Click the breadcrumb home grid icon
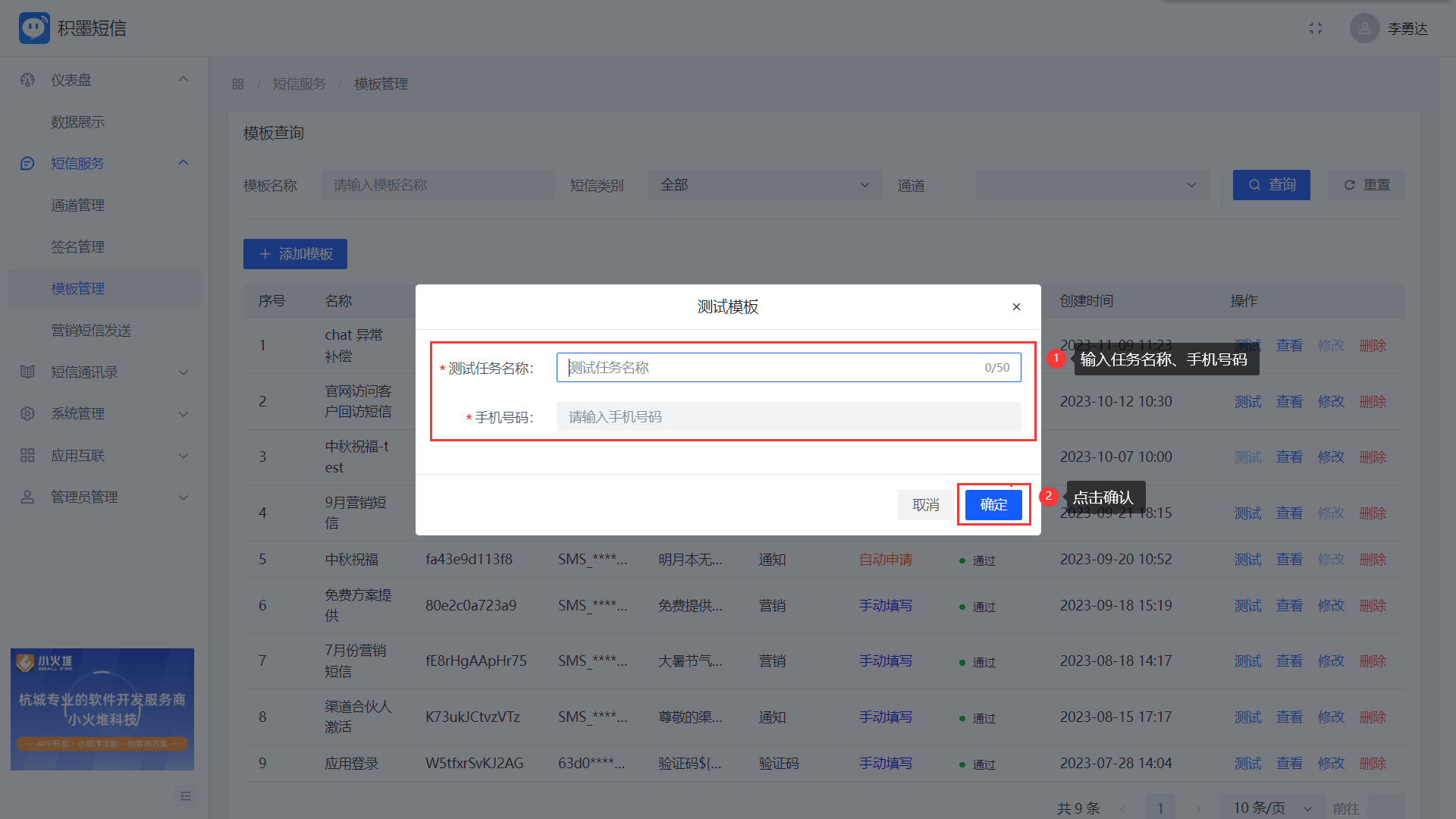The height and width of the screenshot is (819, 1456). [238, 84]
